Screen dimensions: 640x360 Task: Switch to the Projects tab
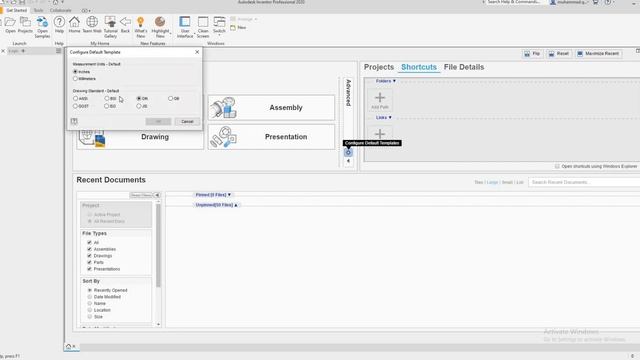(x=379, y=67)
